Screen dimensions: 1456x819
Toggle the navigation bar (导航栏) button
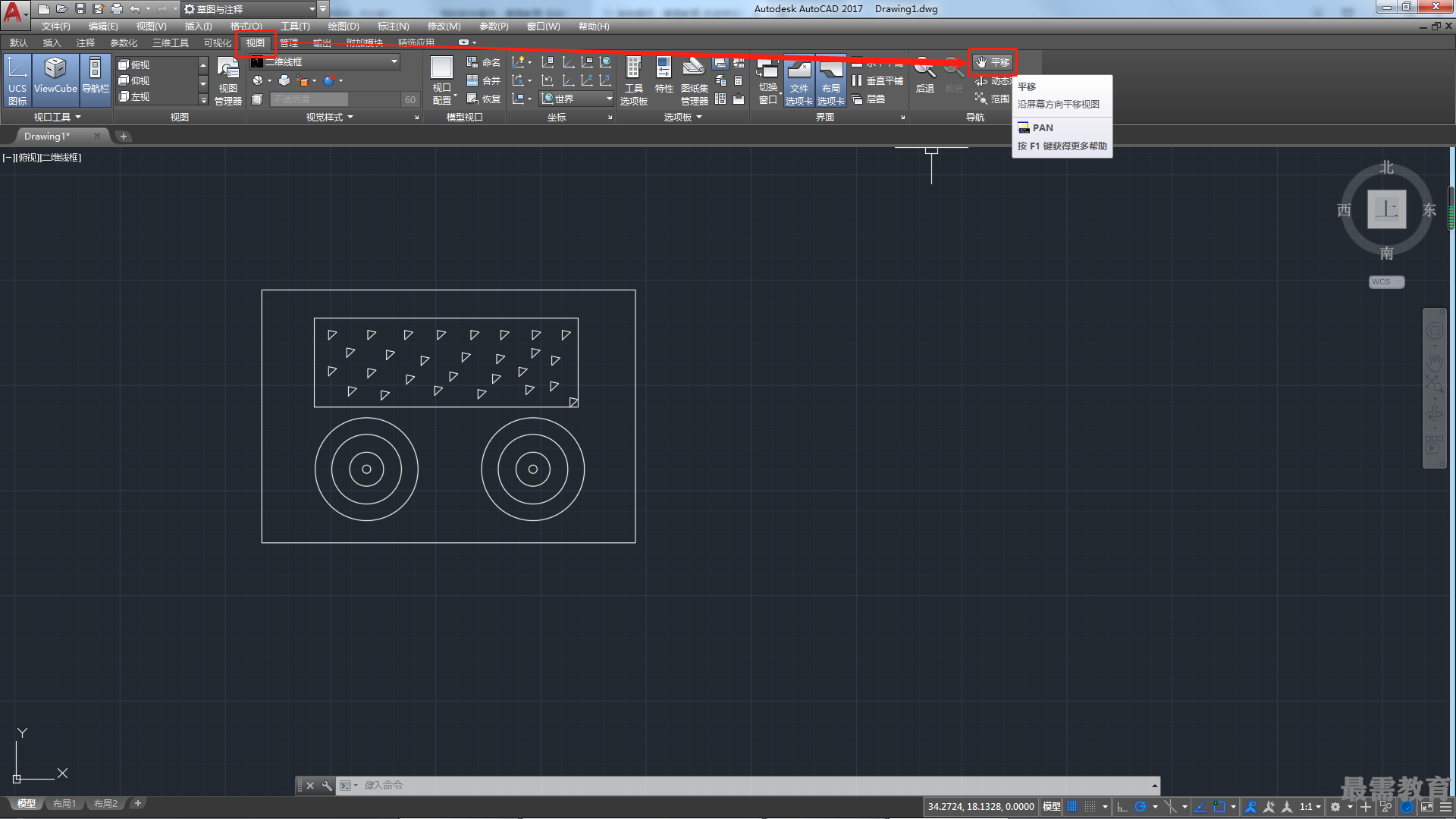click(x=96, y=80)
